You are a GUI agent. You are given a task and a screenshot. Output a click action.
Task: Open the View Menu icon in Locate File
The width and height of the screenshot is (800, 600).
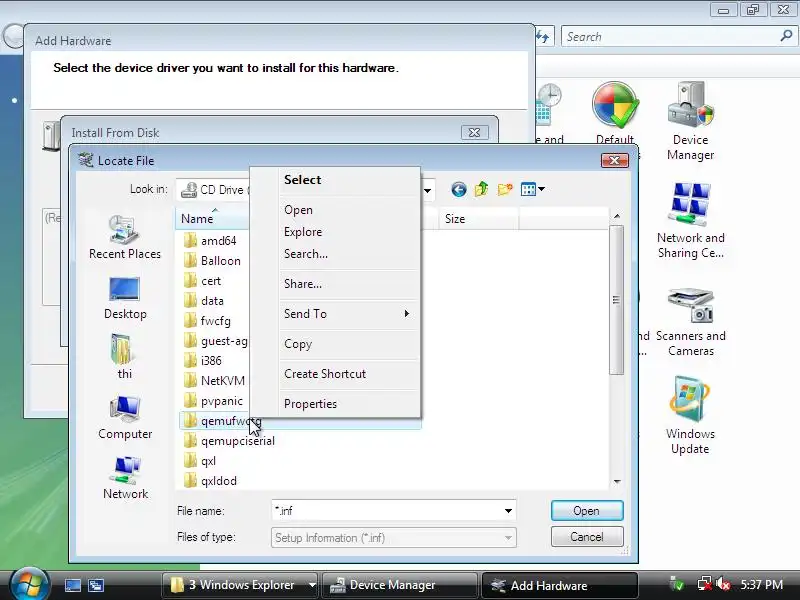tap(528, 190)
